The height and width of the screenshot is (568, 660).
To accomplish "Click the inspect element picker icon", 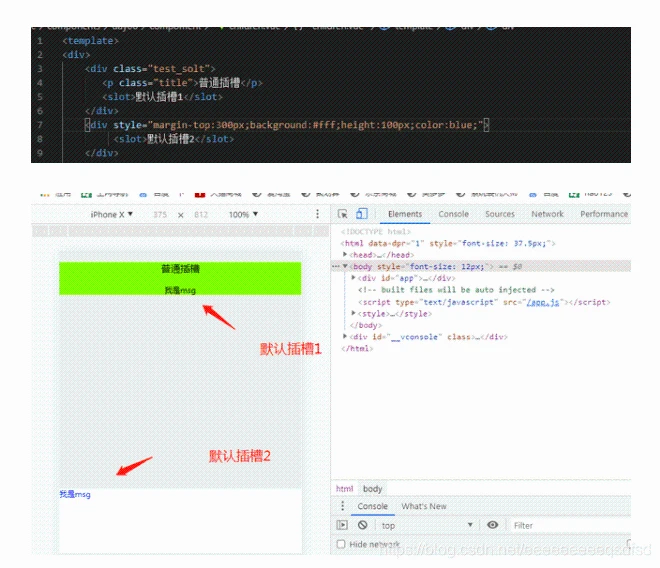I will (x=343, y=214).
